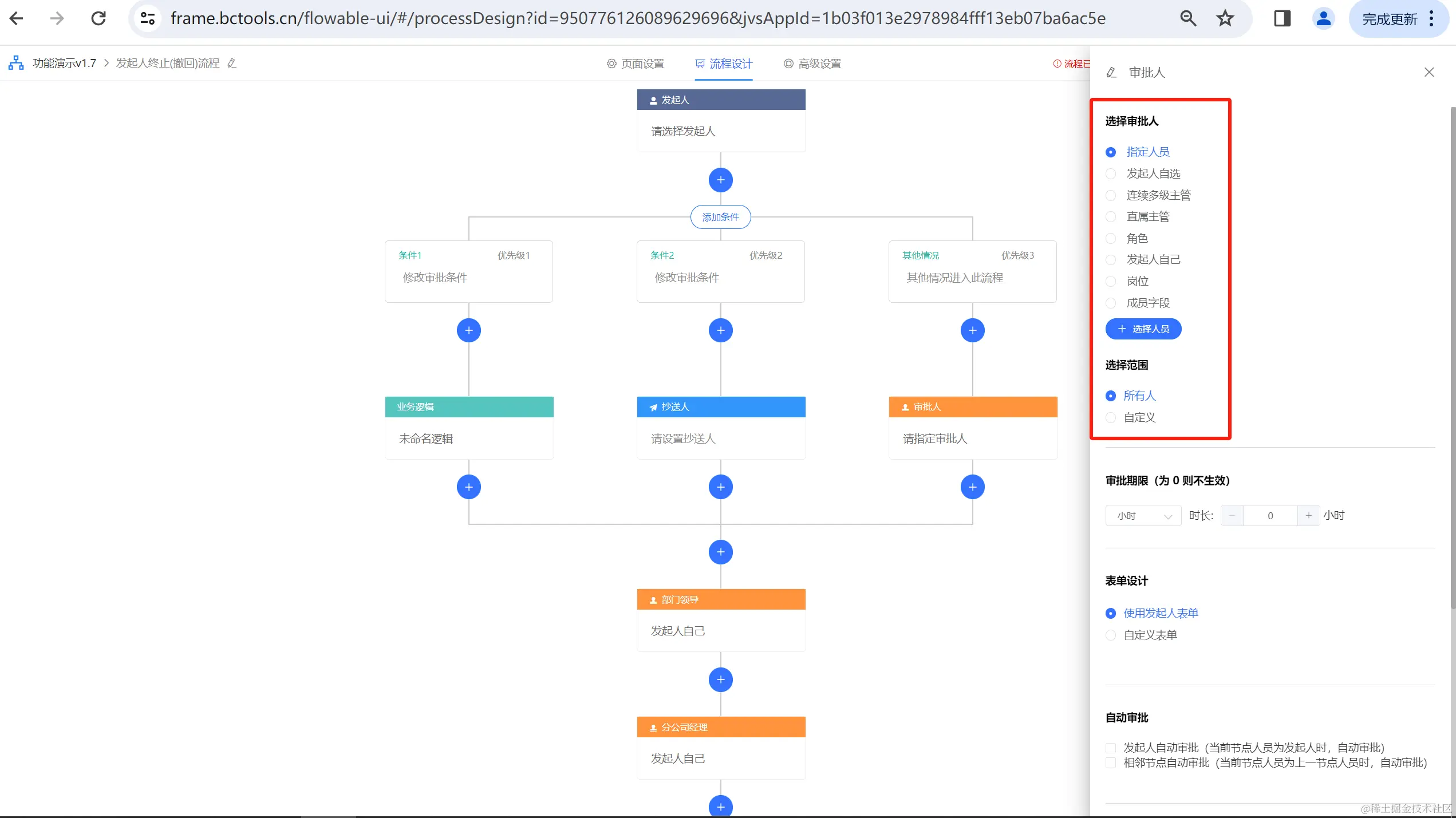The image size is (1456, 818).
Task: Click the plus button below 部门领导 node
Action: click(720, 679)
